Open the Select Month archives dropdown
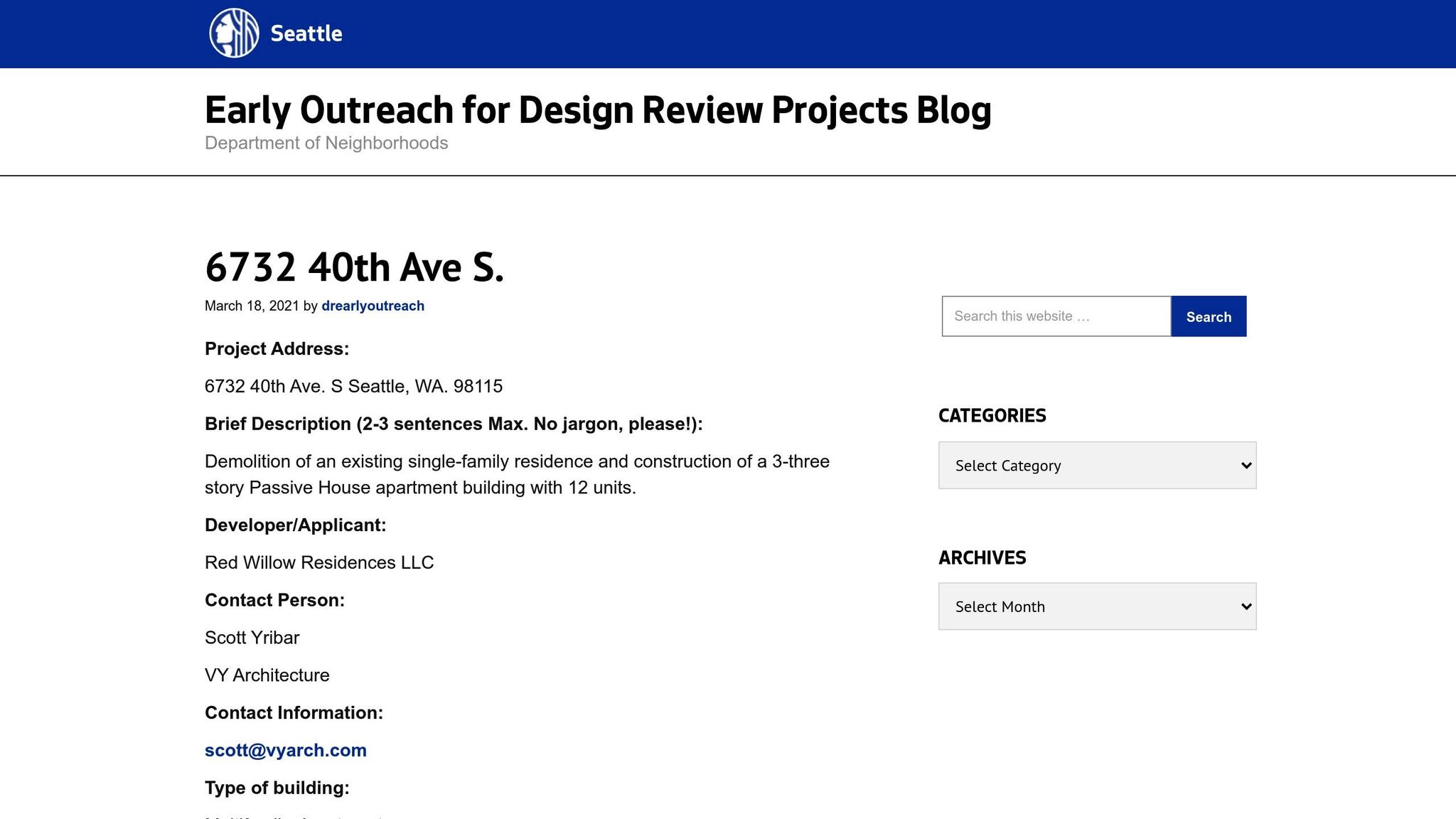 point(1097,606)
